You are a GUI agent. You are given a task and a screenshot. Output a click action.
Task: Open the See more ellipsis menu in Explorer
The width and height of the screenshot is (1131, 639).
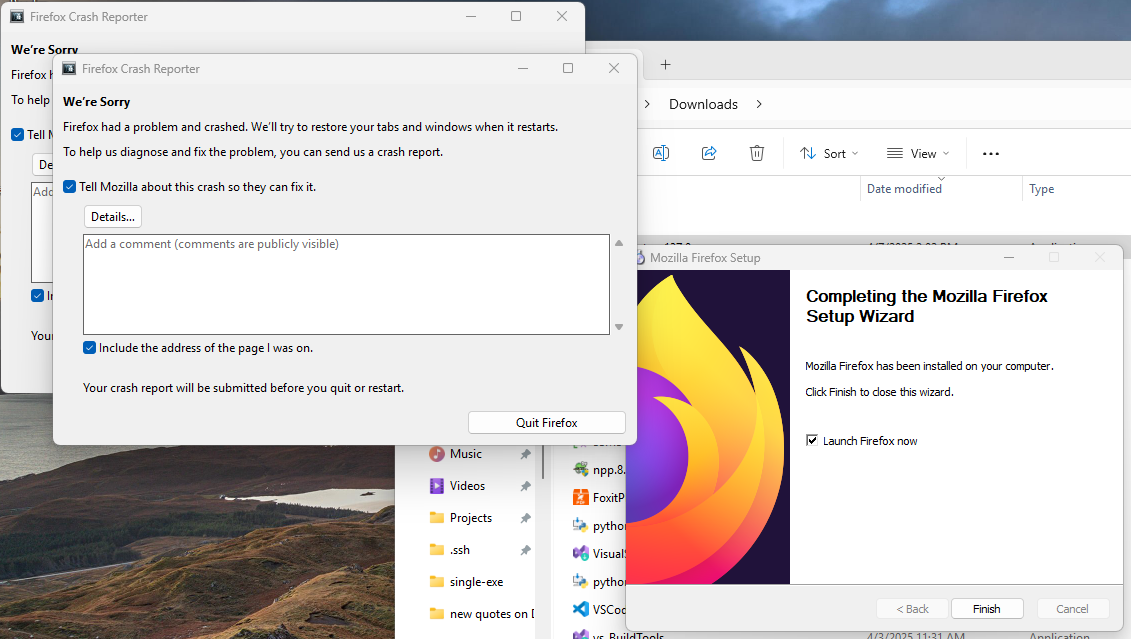click(991, 154)
